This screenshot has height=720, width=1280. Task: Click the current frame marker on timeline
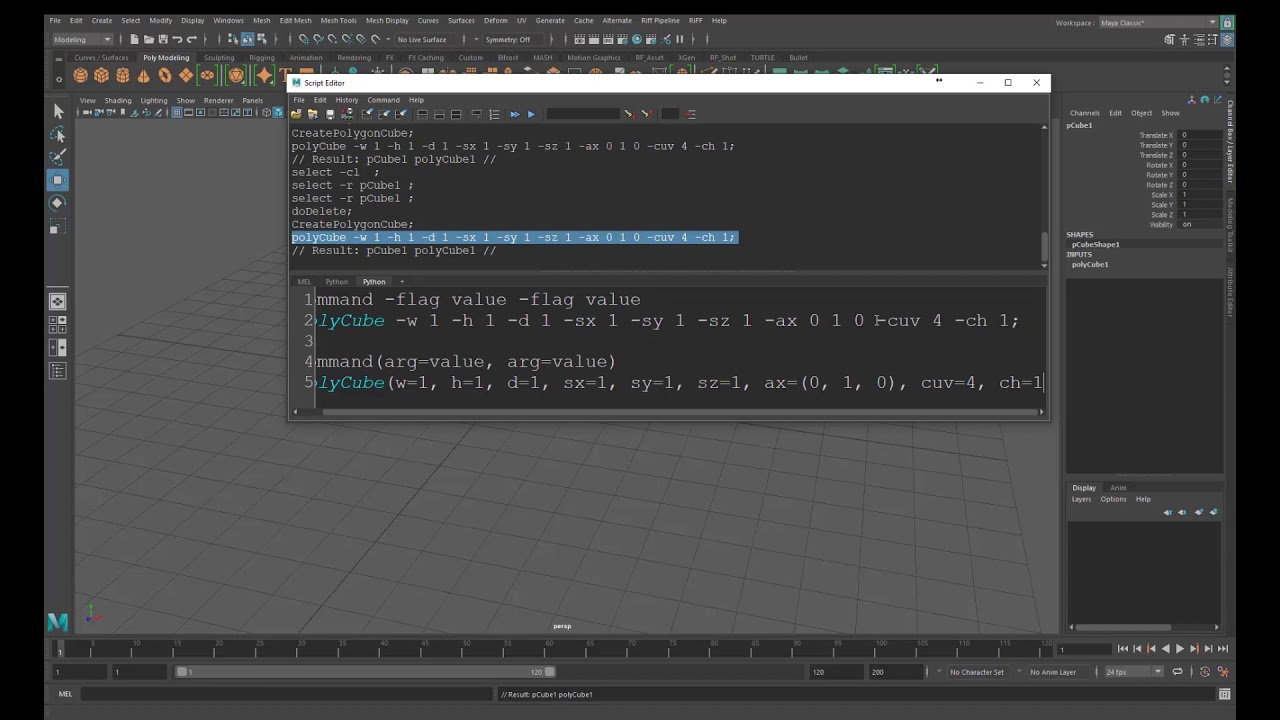point(59,649)
